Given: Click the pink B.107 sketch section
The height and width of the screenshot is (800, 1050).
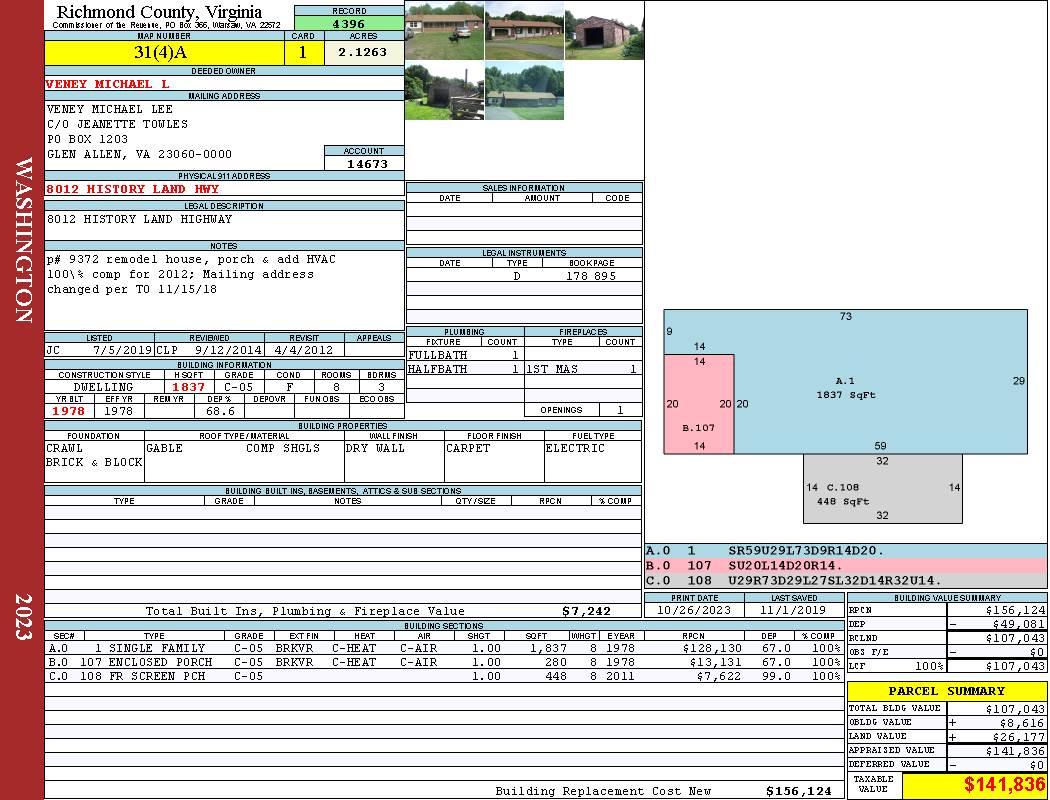Looking at the screenshot, I should click(x=699, y=404).
